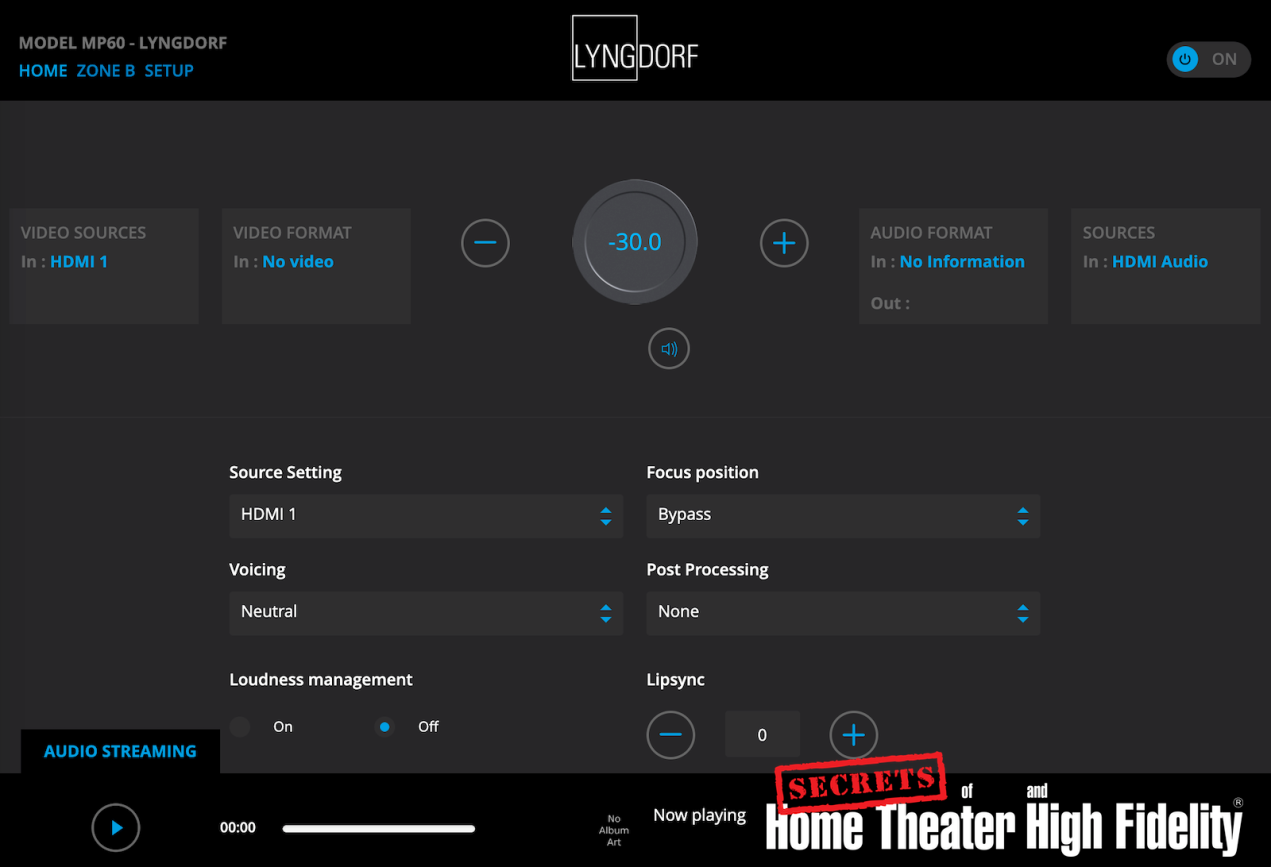Viewport: 1271px width, 867px height.
Task: Expand the Focus position Bypass dropdown
Action: 842,516
